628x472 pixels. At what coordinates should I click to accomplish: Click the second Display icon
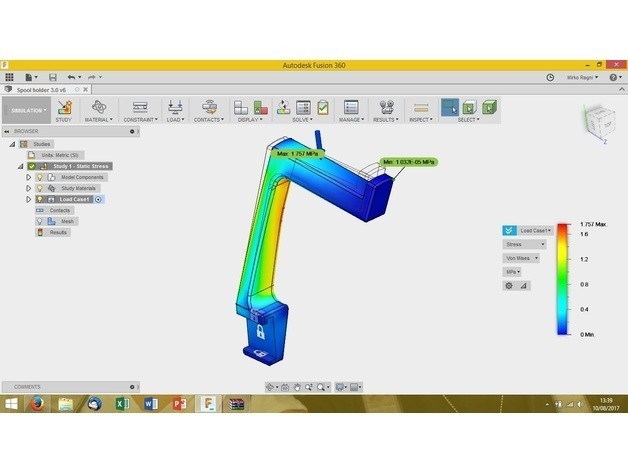260,107
